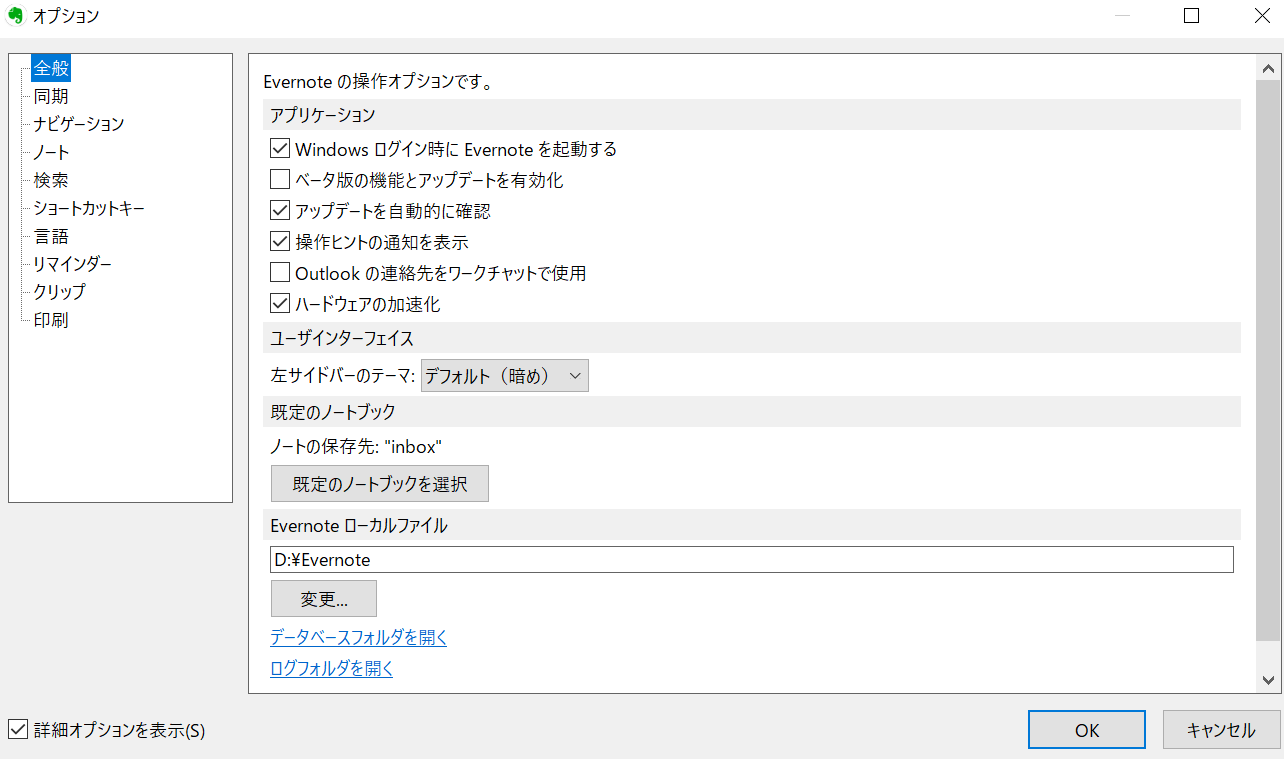Select 全般 in the options tree
1284x759 pixels.
click(51, 69)
